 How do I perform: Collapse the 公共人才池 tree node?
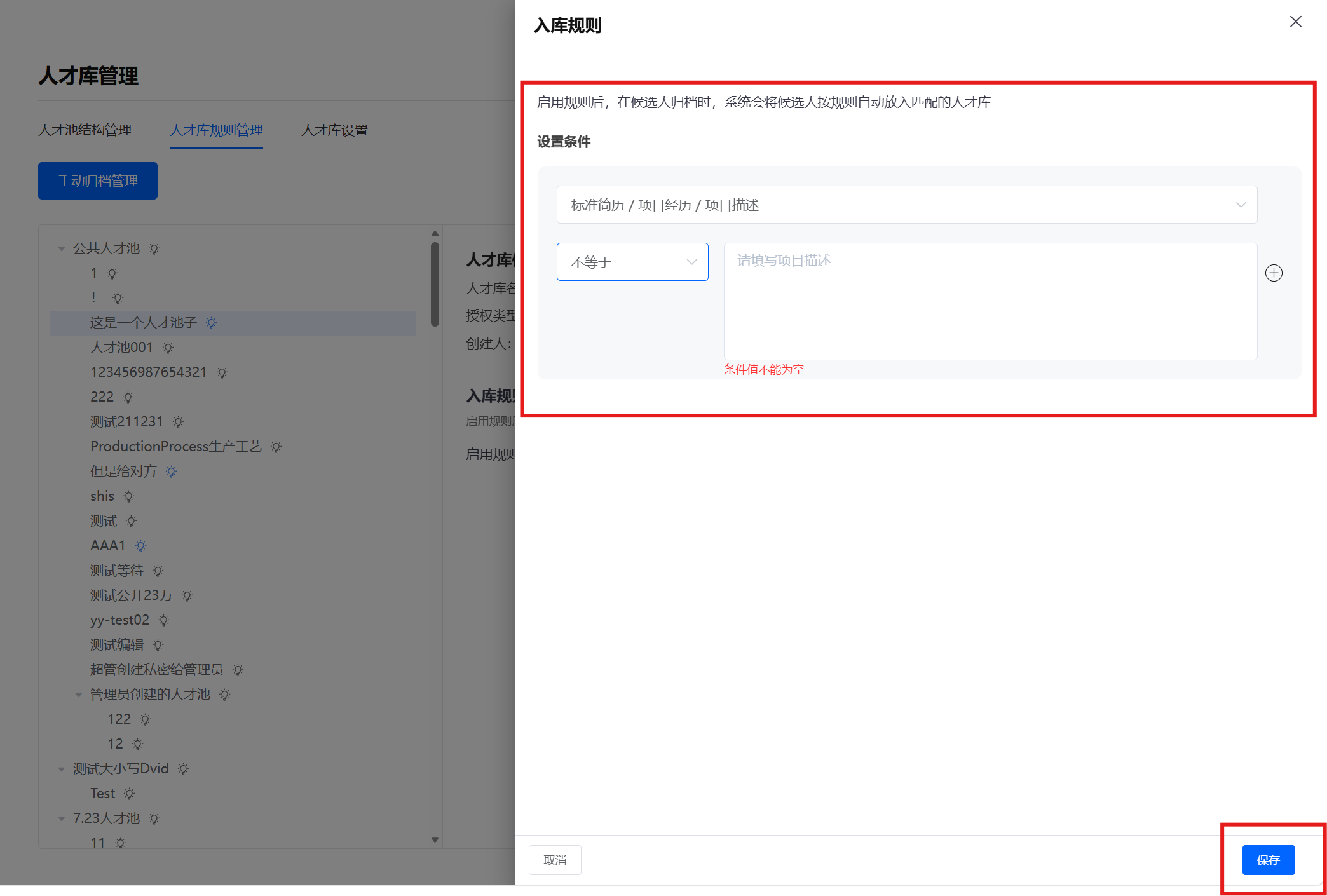[x=61, y=248]
